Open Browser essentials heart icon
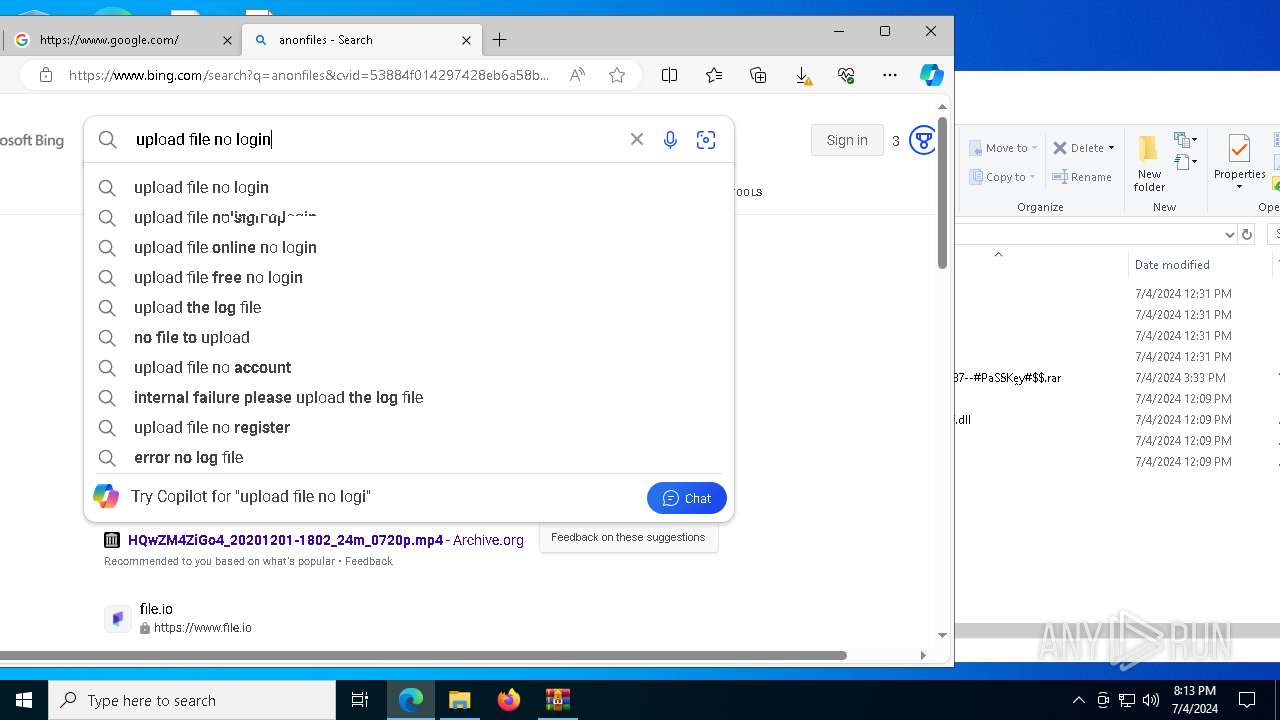The image size is (1280, 720). pos(846,75)
